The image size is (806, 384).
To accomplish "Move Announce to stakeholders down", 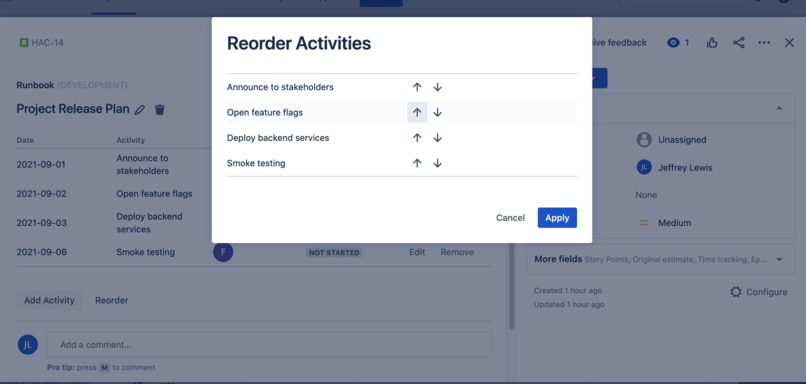I will point(437,87).
